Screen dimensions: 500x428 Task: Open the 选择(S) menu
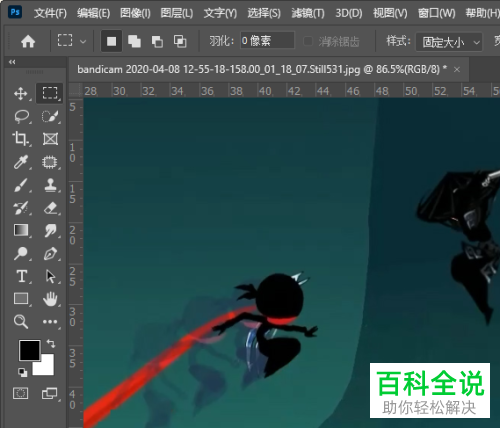[264, 13]
